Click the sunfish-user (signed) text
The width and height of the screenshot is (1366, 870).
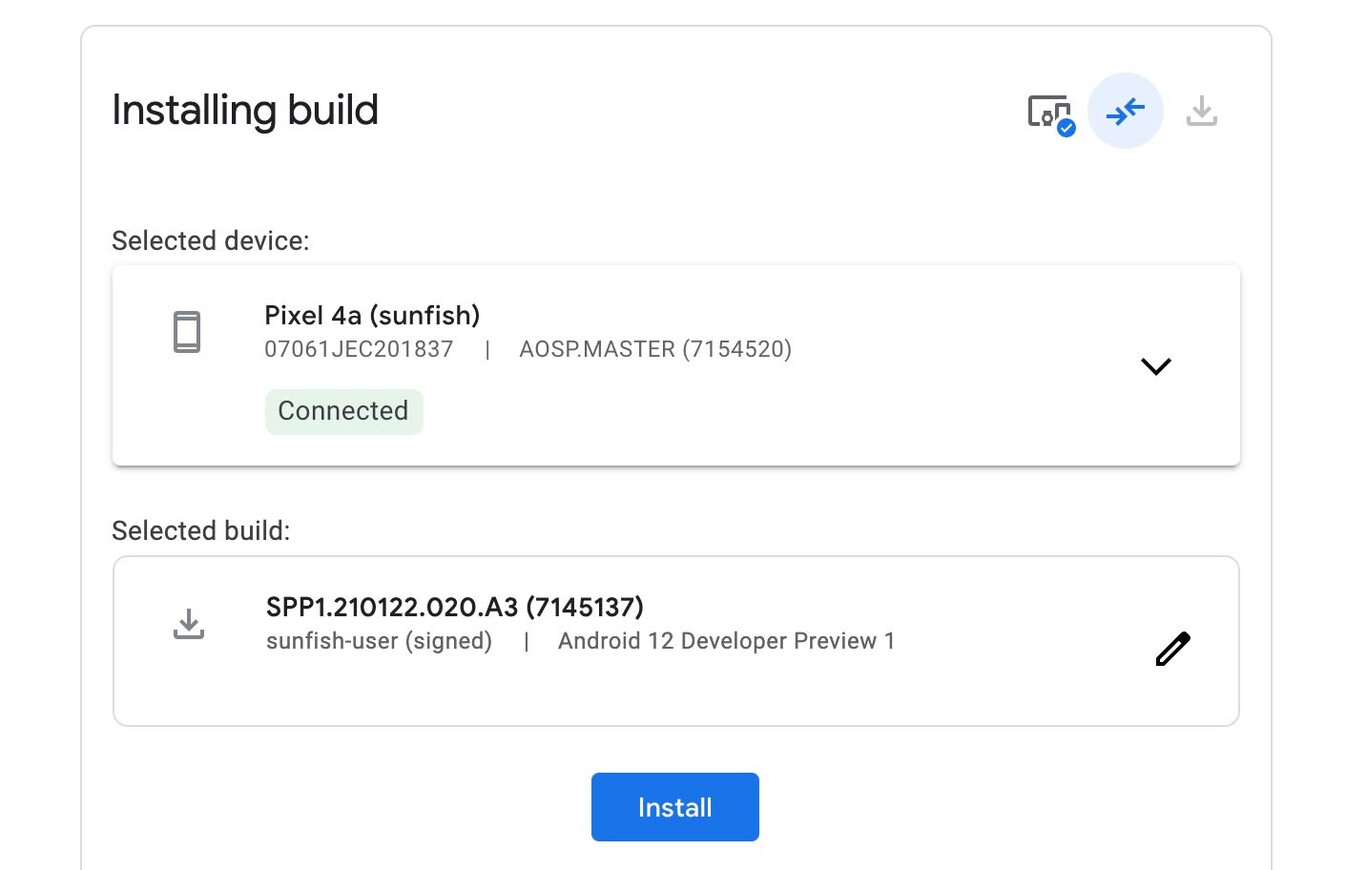tap(378, 641)
